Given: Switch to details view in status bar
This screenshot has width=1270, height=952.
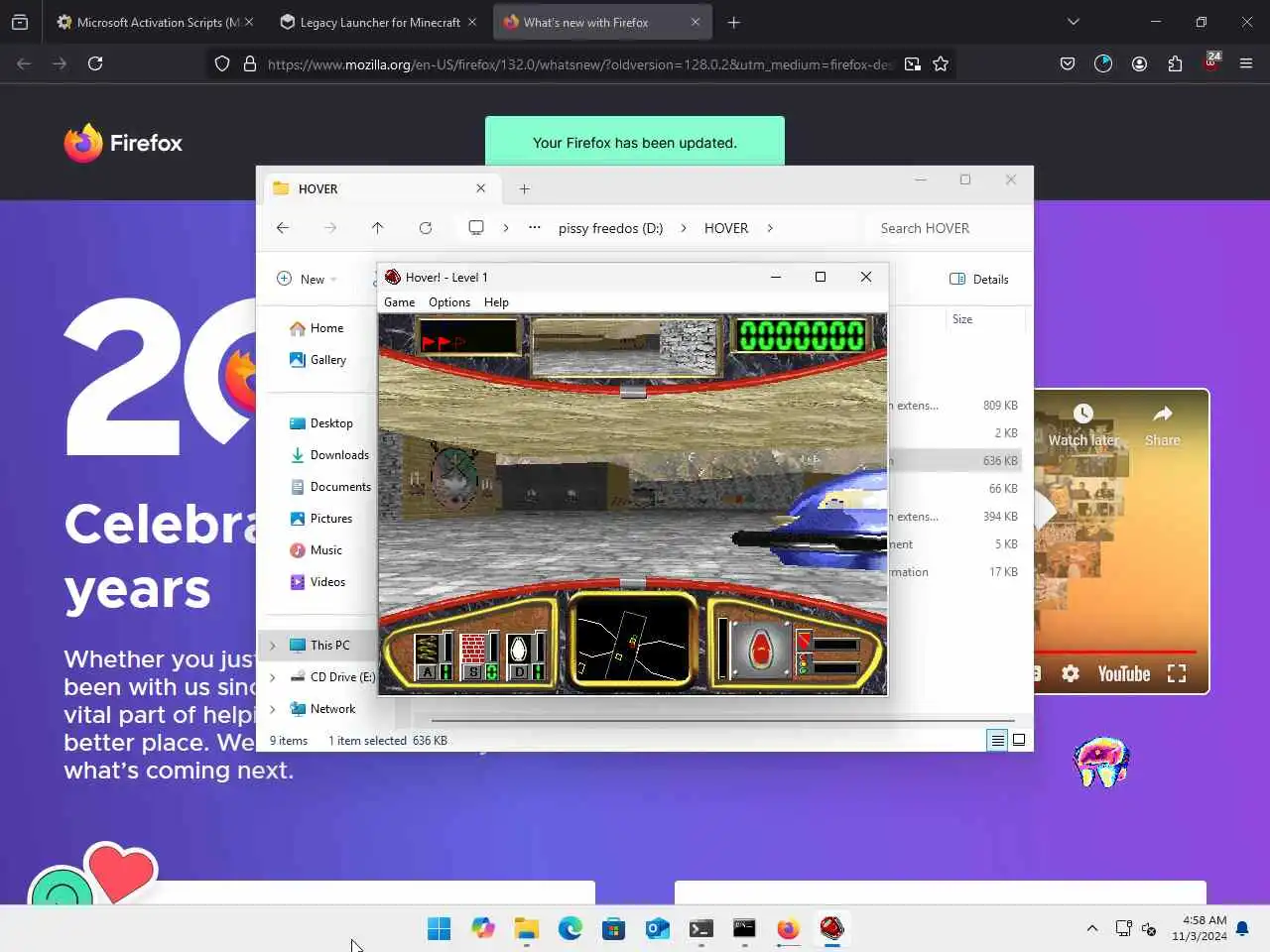Looking at the screenshot, I should click(x=997, y=740).
